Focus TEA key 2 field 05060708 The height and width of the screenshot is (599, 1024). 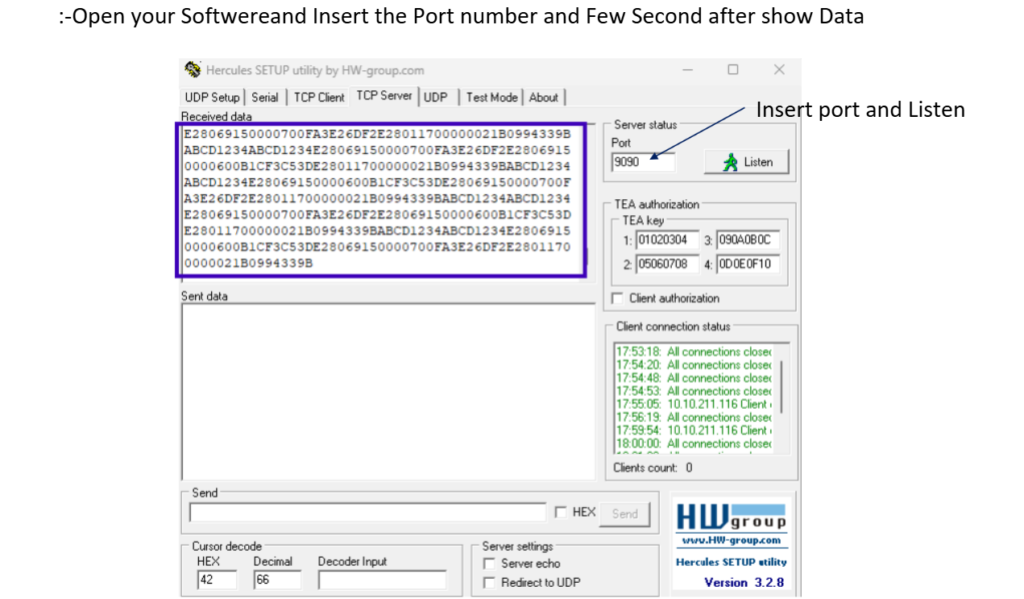[x=667, y=264]
